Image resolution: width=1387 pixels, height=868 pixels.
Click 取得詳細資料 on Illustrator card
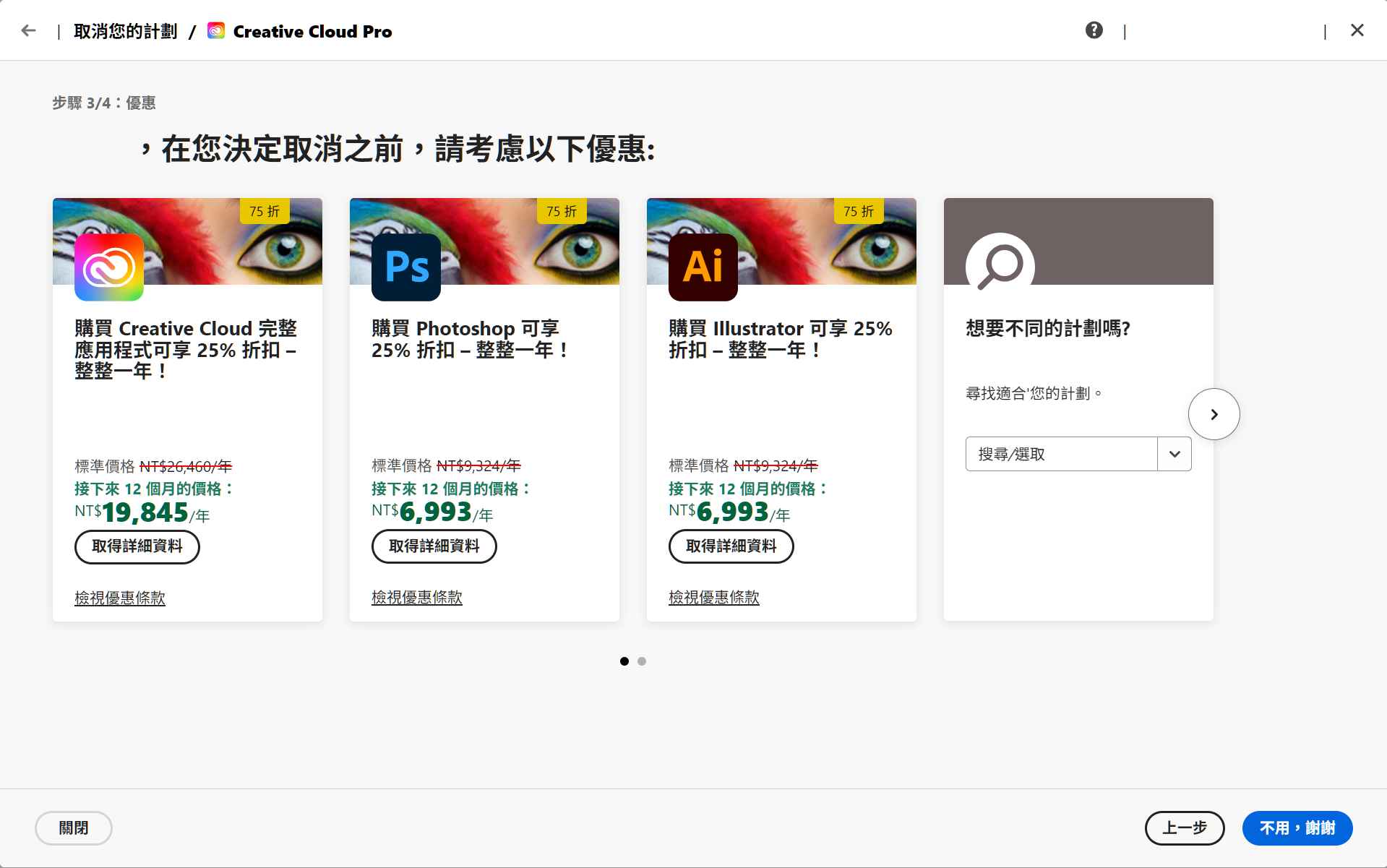click(731, 546)
